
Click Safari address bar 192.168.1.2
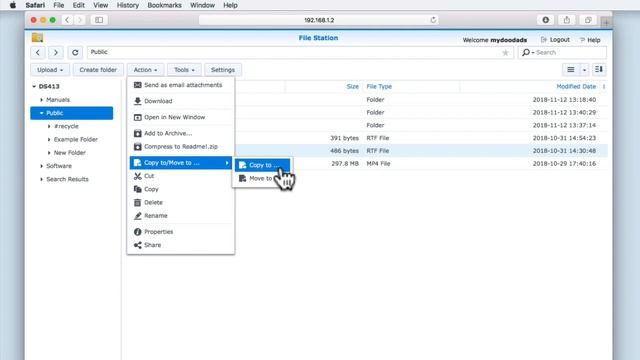319,20
